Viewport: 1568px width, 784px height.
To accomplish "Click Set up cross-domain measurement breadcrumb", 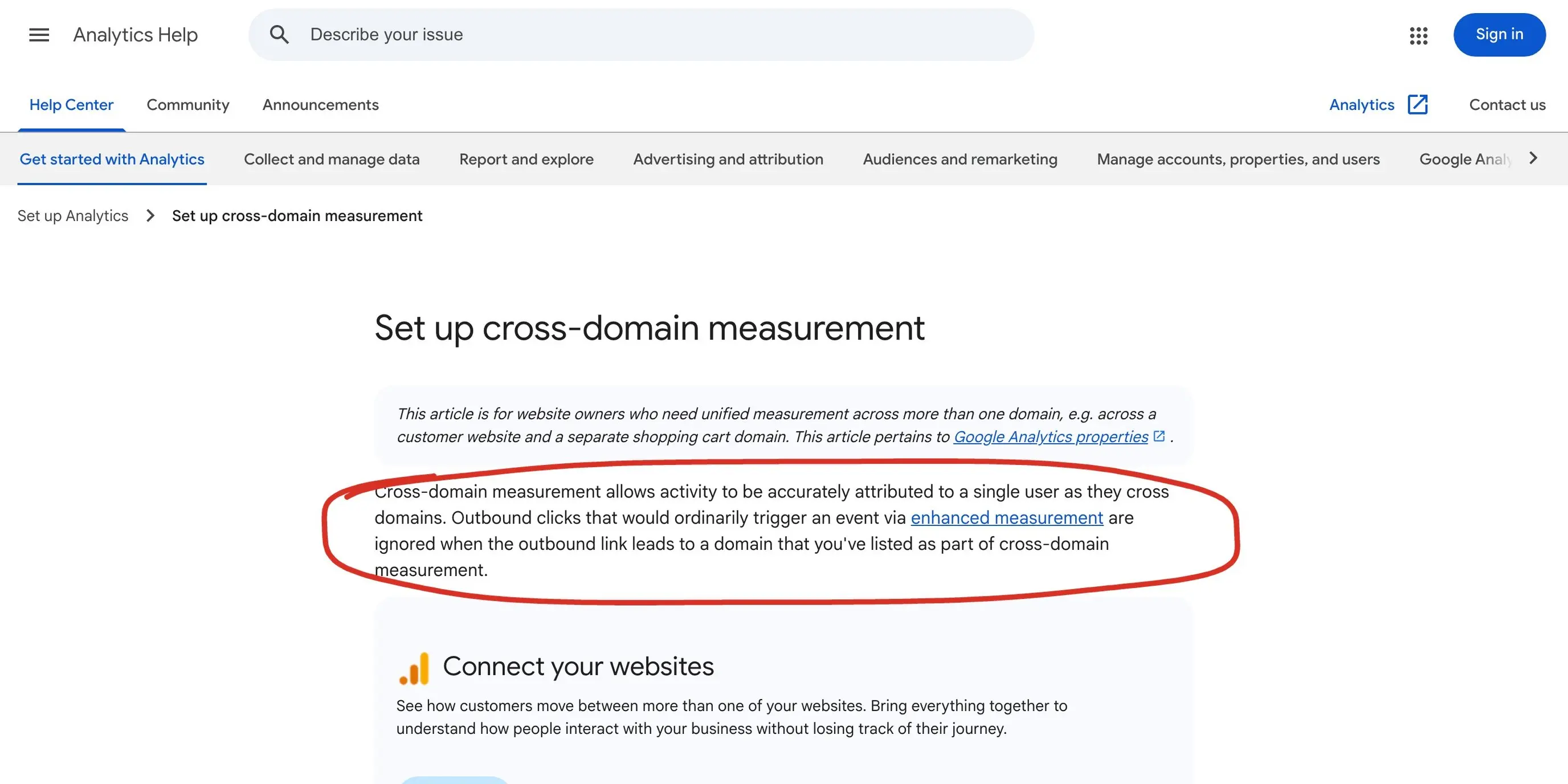I will pyautogui.click(x=297, y=216).
